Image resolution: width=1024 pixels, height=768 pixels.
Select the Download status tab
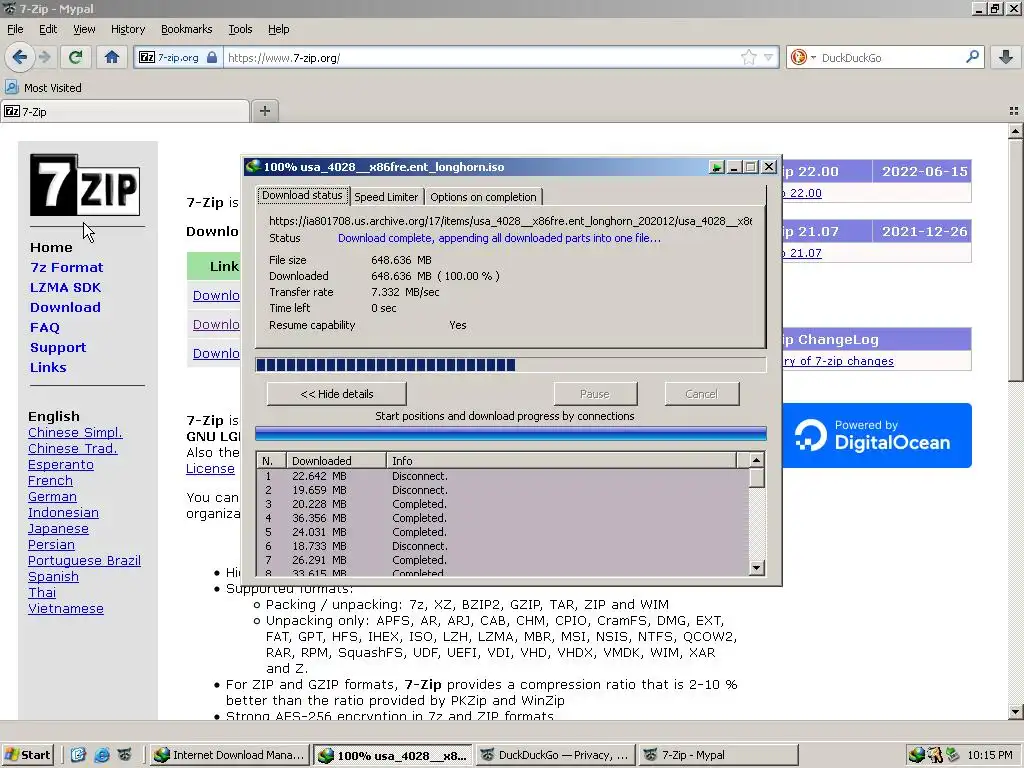coord(302,195)
